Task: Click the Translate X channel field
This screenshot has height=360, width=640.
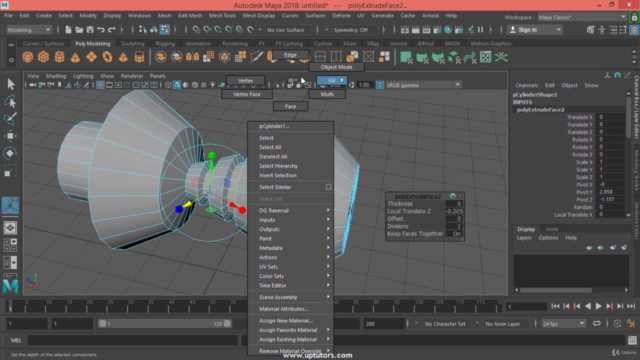Action: pos(610,117)
